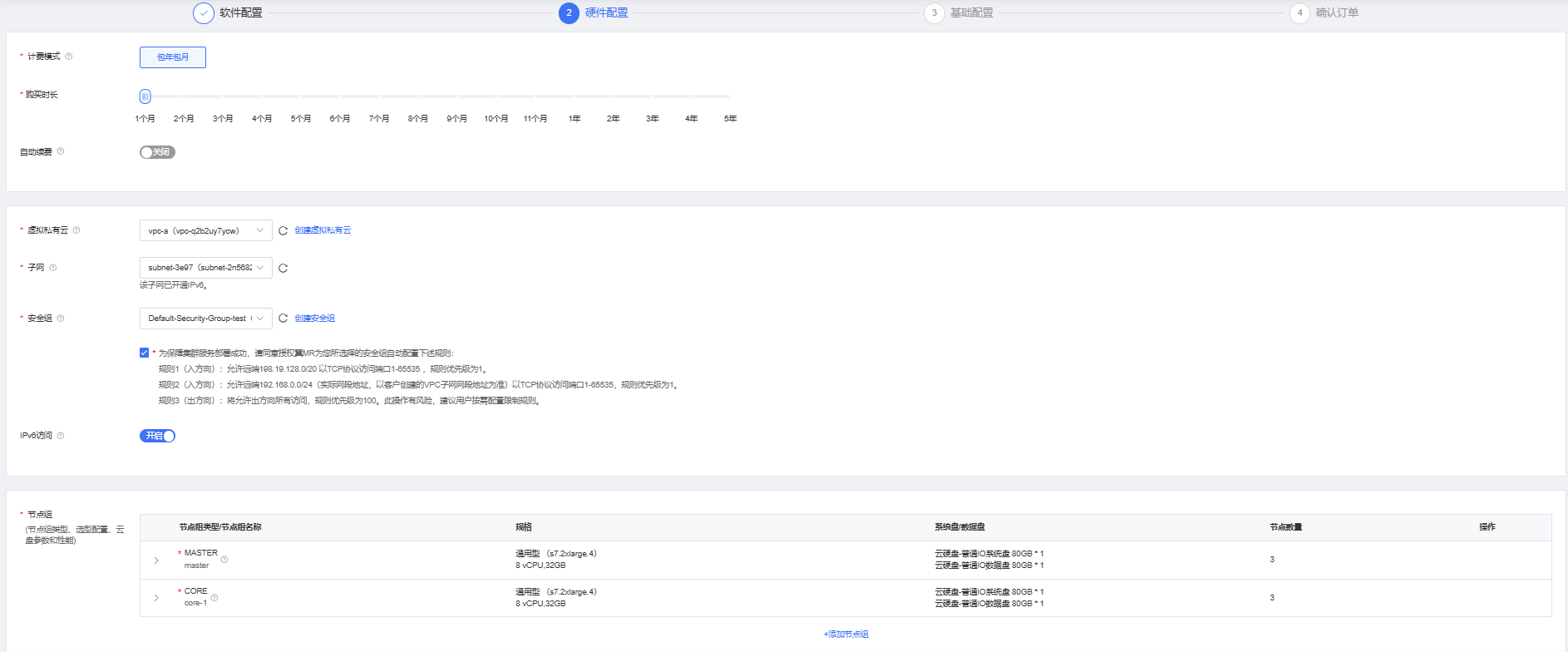The image size is (1568, 652).
Task: Select the 基础配置 step label
Action: [x=972, y=13]
